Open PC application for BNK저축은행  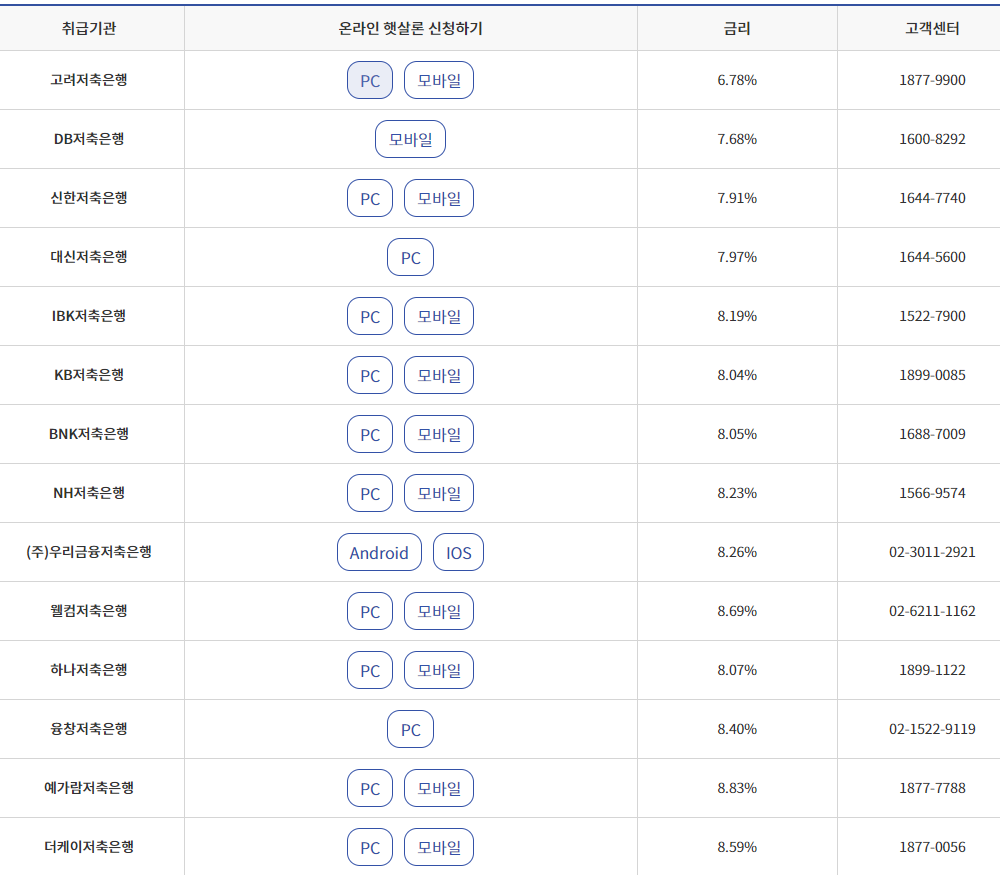[x=370, y=434]
